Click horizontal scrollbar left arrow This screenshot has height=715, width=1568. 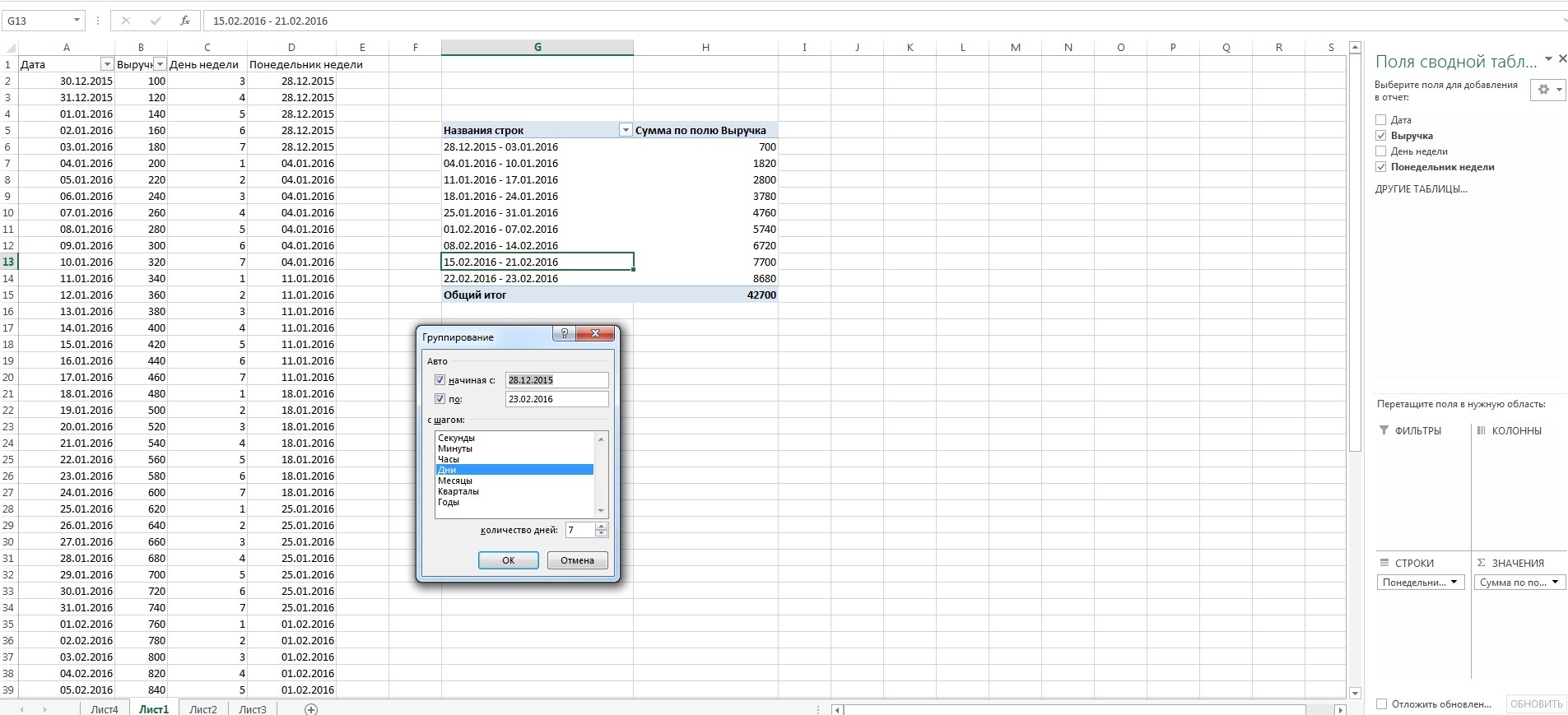[837, 709]
